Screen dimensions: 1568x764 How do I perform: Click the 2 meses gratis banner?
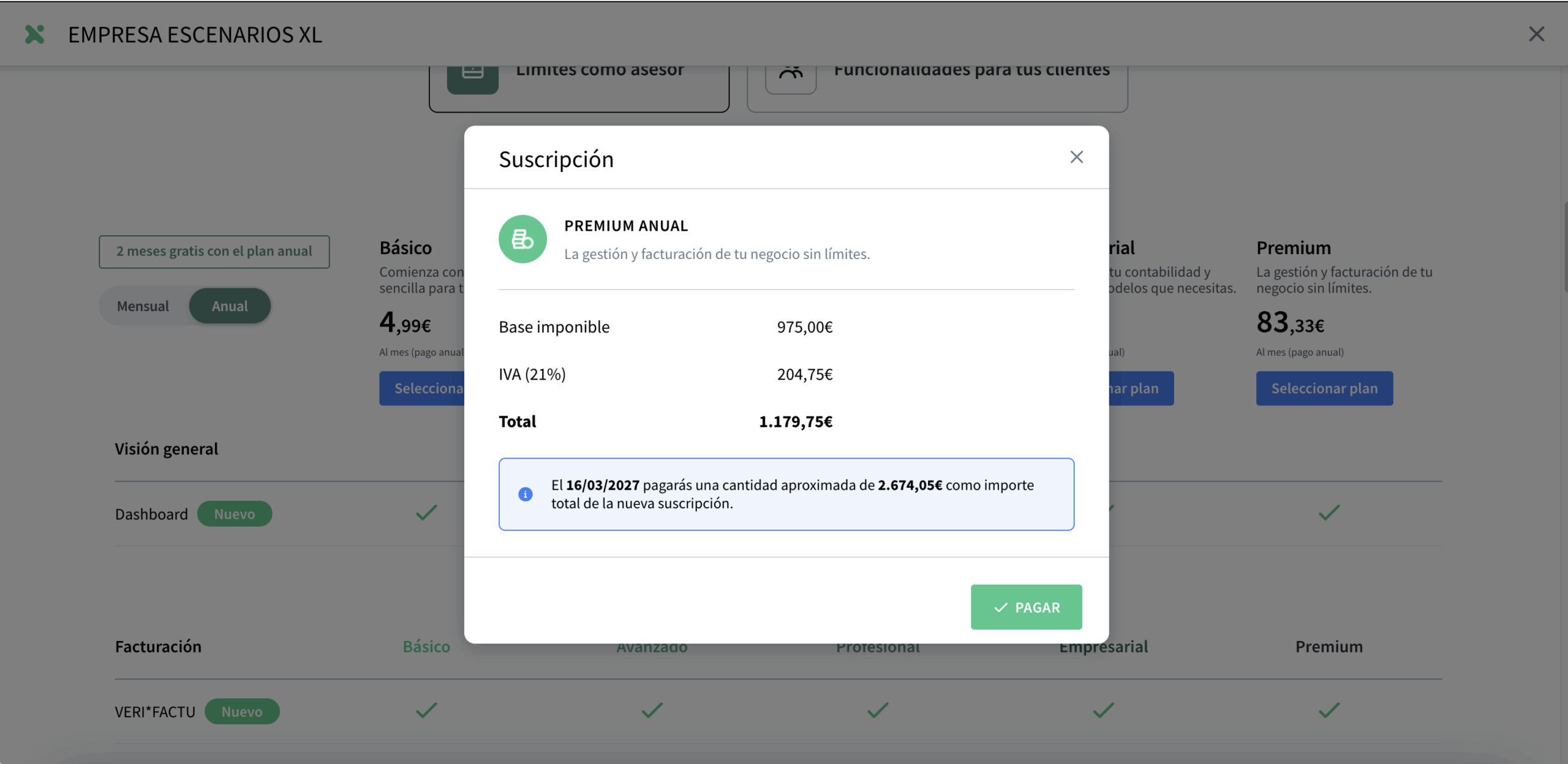coord(214,252)
